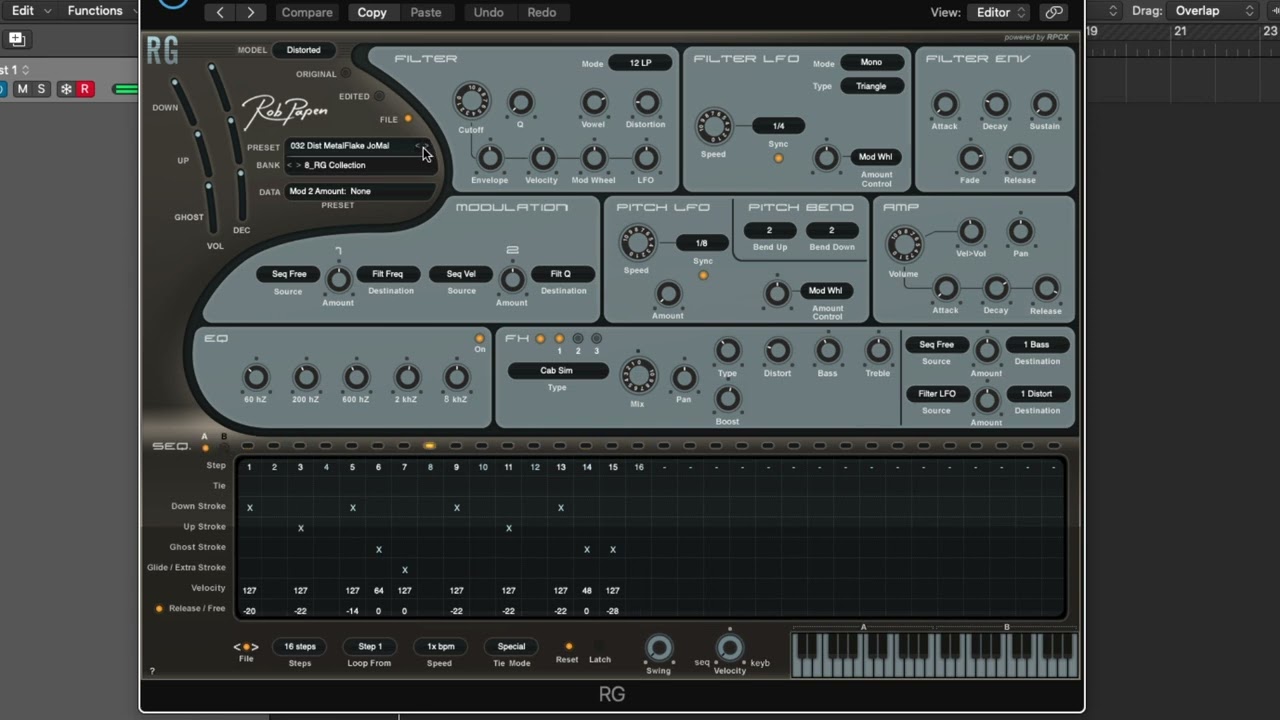Click the Filter Env Sustain knob
Viewport: 1280px width, 720px height.
(x=1044, y=104)
